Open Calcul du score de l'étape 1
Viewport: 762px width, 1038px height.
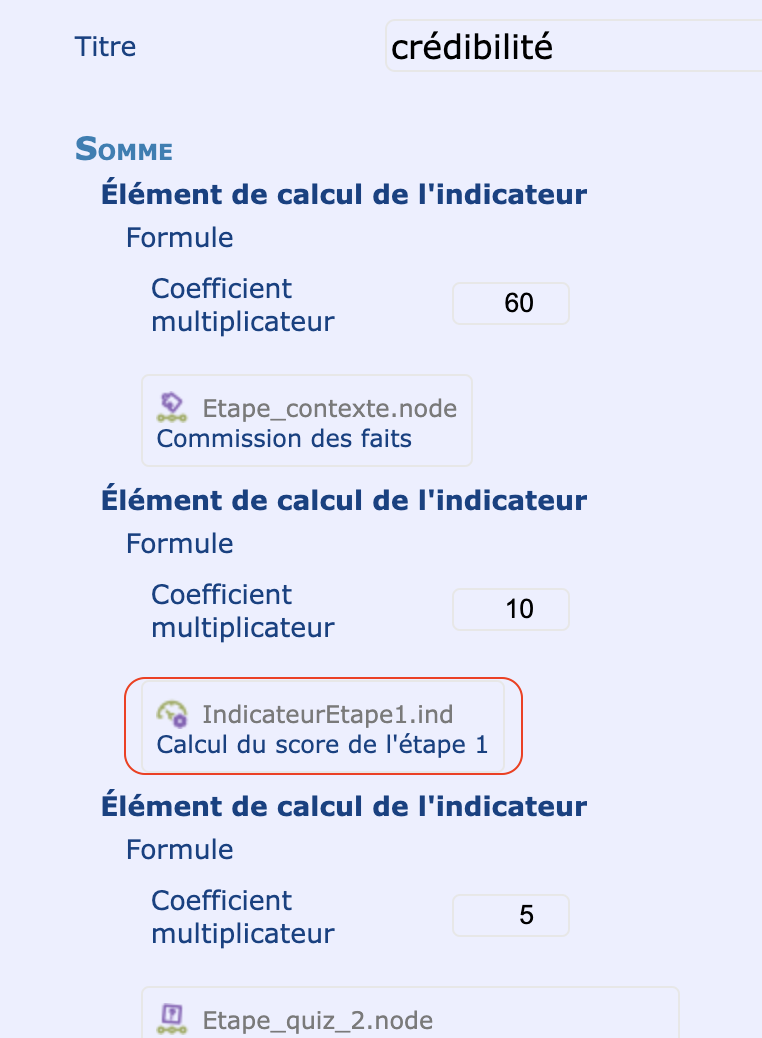pos(322,744)
